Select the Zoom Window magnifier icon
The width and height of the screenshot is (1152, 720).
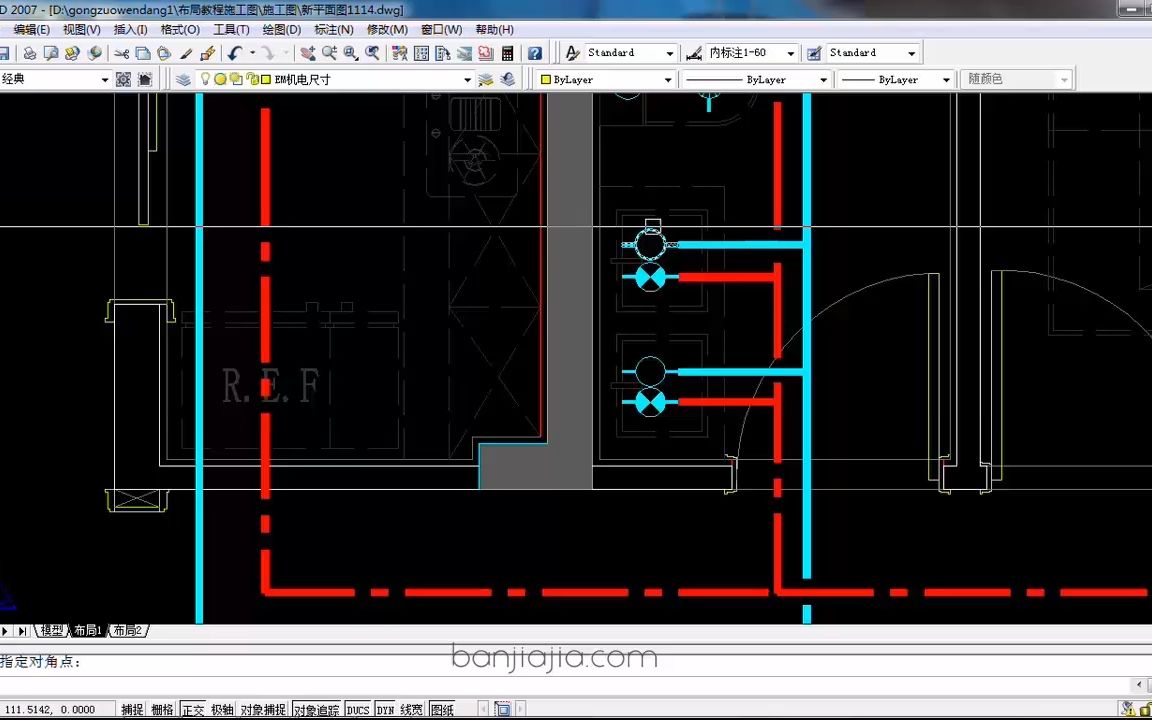pos(350,53)
